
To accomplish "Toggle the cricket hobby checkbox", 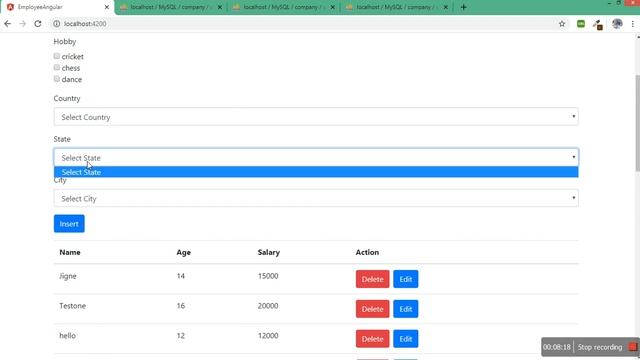I will pos(57,56).
